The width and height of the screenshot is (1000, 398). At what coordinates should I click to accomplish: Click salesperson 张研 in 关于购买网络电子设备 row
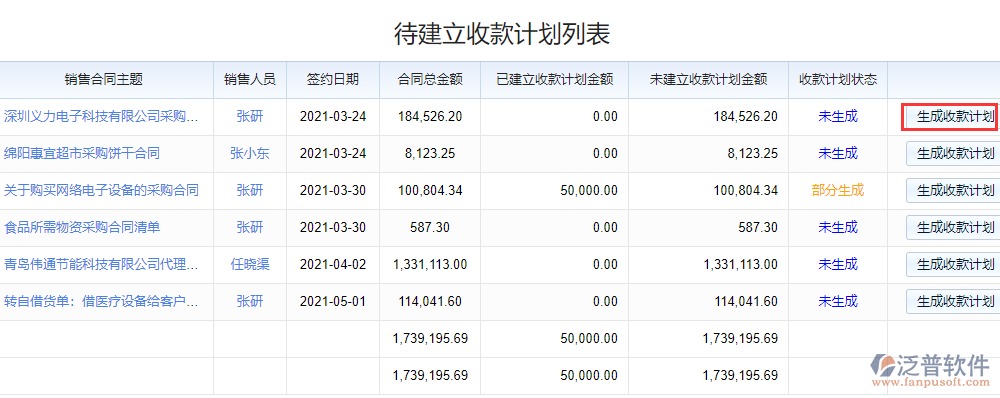point(249,191)
